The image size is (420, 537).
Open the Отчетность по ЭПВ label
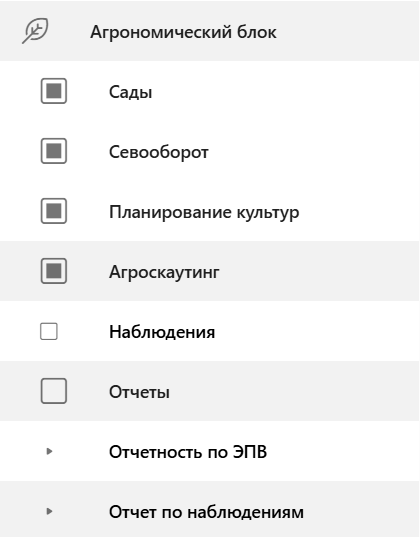188,452
